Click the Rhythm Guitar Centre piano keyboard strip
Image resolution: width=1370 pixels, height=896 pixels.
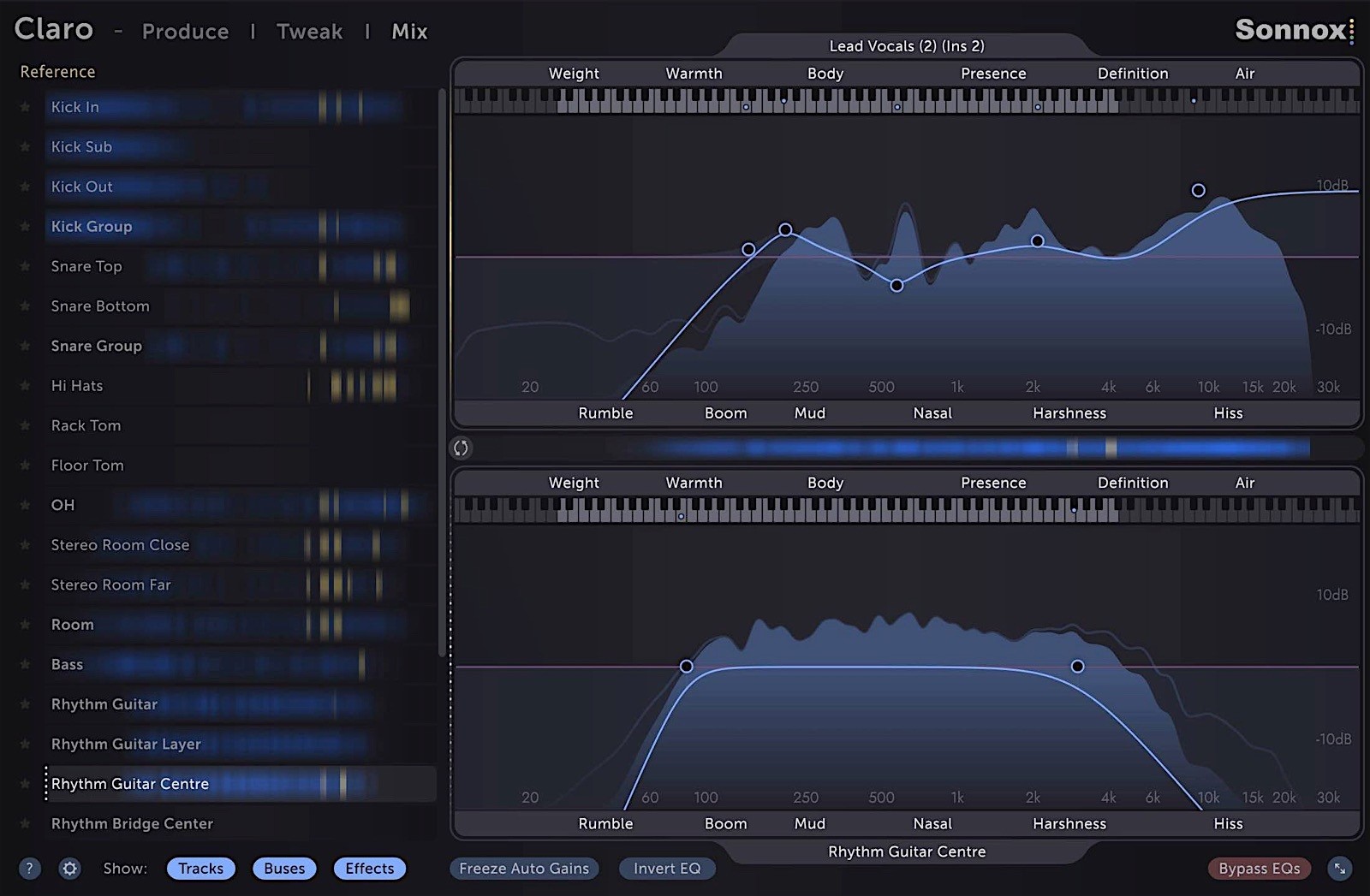907,511
